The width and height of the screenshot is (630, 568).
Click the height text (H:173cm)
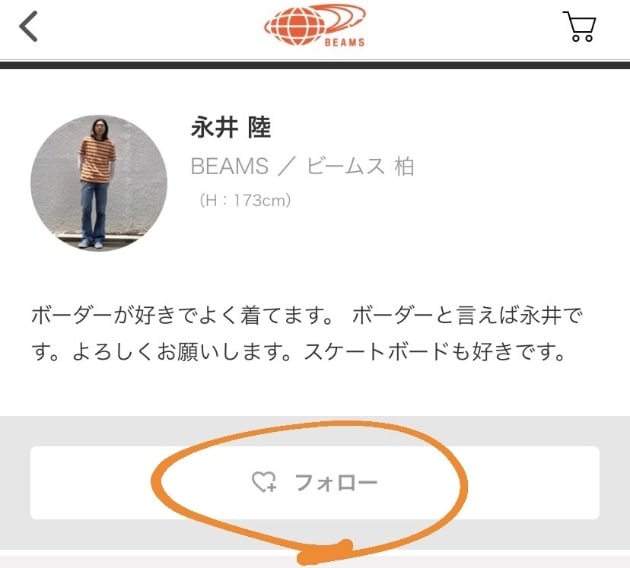coord(245,200)
